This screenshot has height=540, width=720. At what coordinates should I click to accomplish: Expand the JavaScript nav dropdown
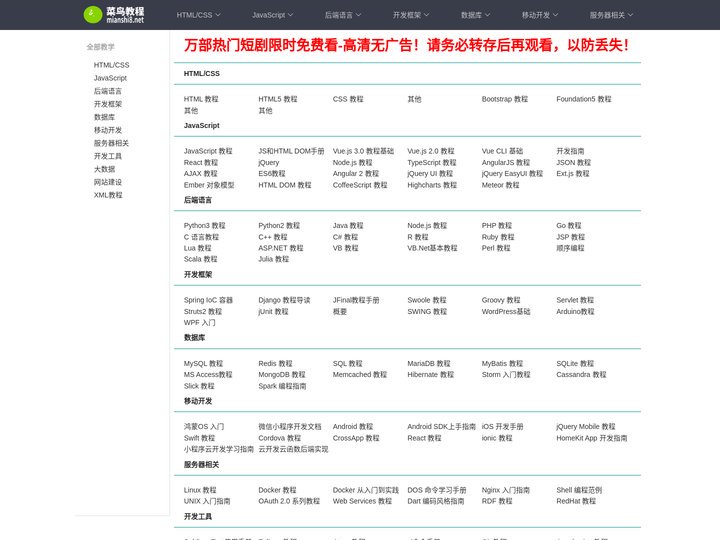tap(272, 15)
